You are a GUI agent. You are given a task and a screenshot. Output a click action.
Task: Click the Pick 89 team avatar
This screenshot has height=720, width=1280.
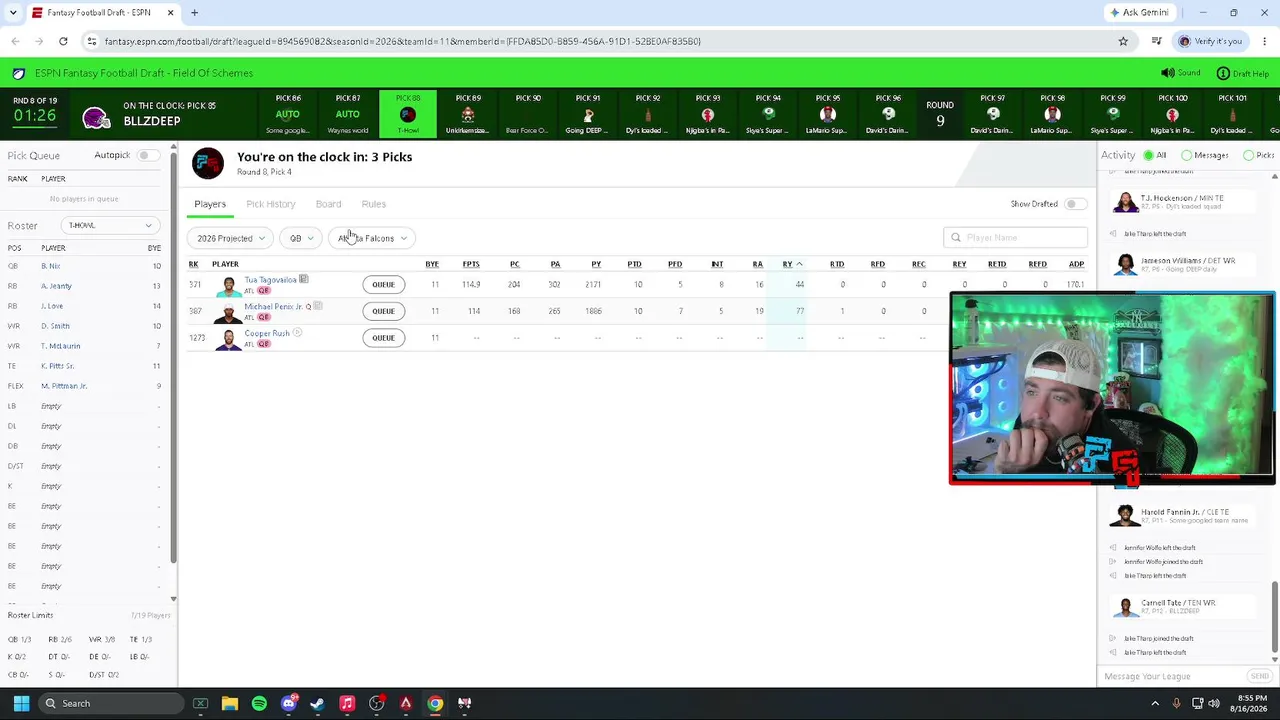coord(468,115)
